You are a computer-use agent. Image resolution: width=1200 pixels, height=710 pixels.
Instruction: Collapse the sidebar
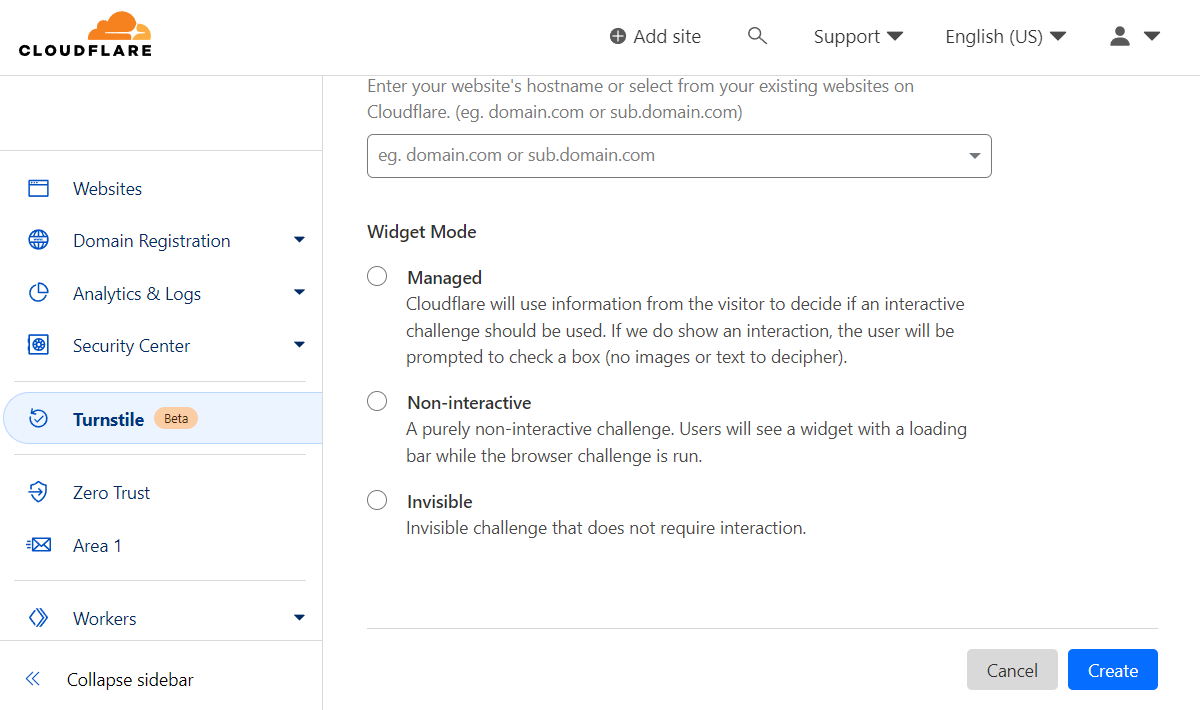(129, 679)
